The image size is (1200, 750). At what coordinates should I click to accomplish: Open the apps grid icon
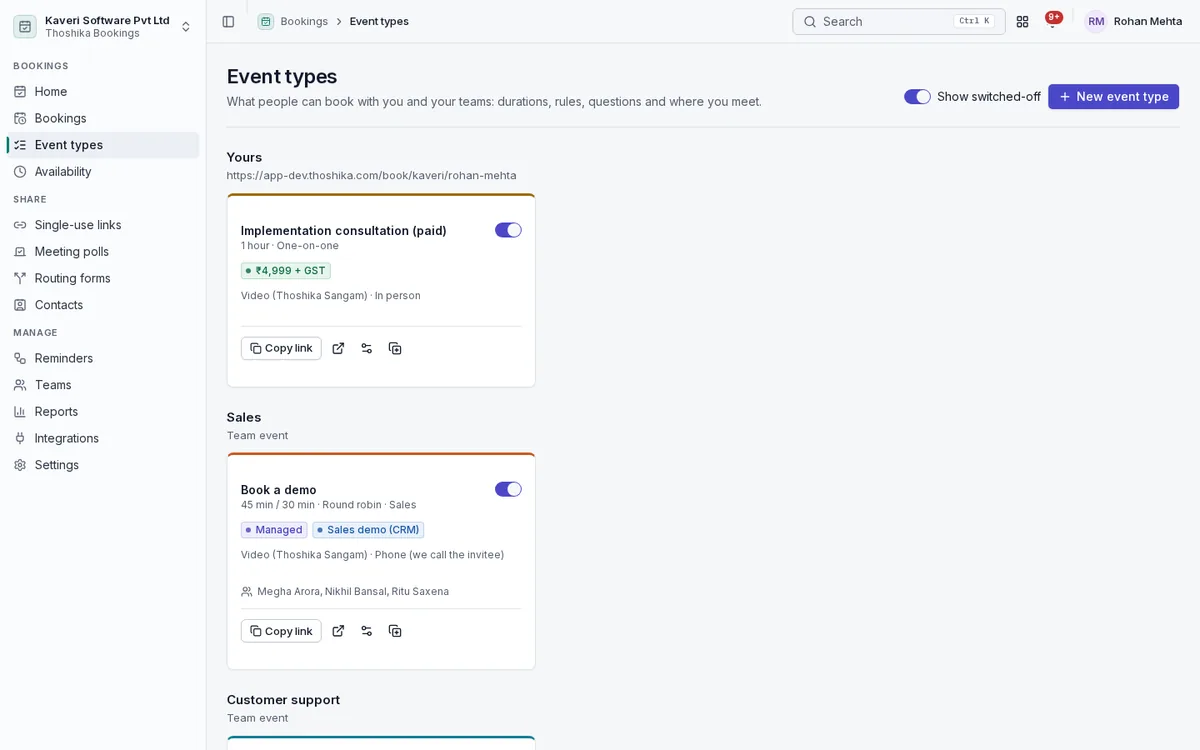click(1022, 21)
